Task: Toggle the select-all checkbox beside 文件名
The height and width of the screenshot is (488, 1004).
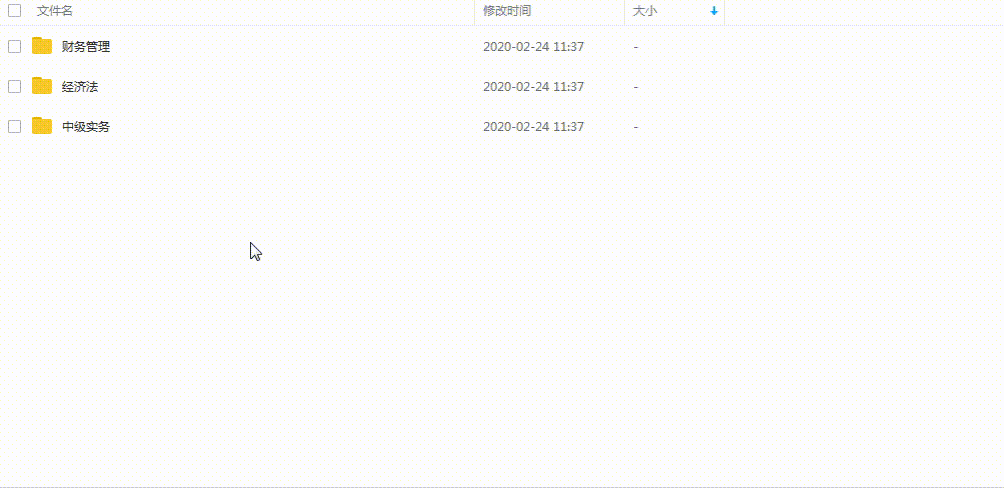Action: click(x=14, y=10)
